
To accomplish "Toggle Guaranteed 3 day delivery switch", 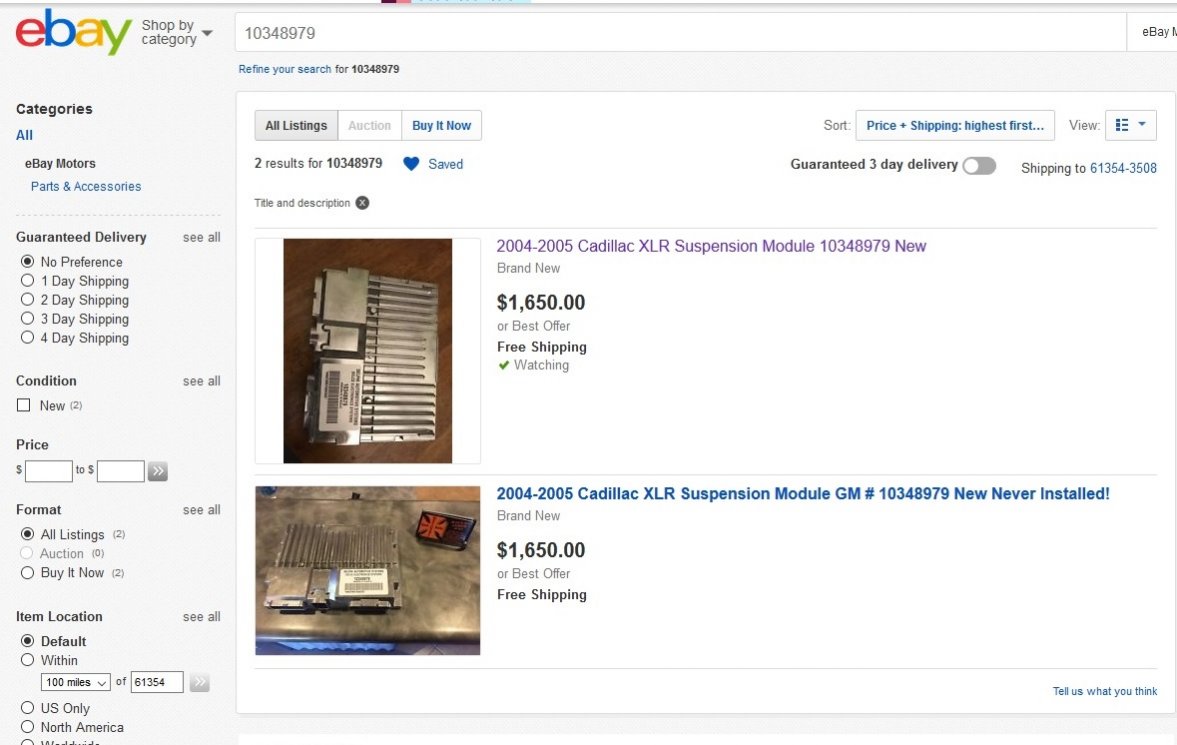I will click(x=979, y=165).
